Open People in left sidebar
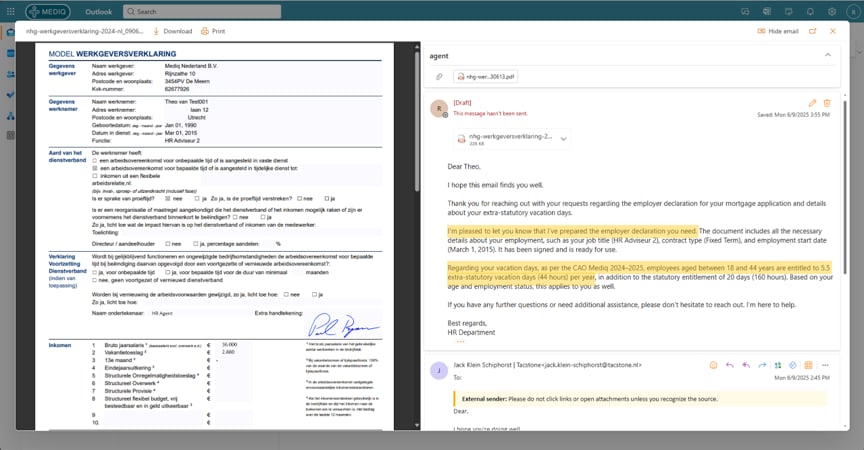This screenshot has height=450, width=864. pos(10,74)
